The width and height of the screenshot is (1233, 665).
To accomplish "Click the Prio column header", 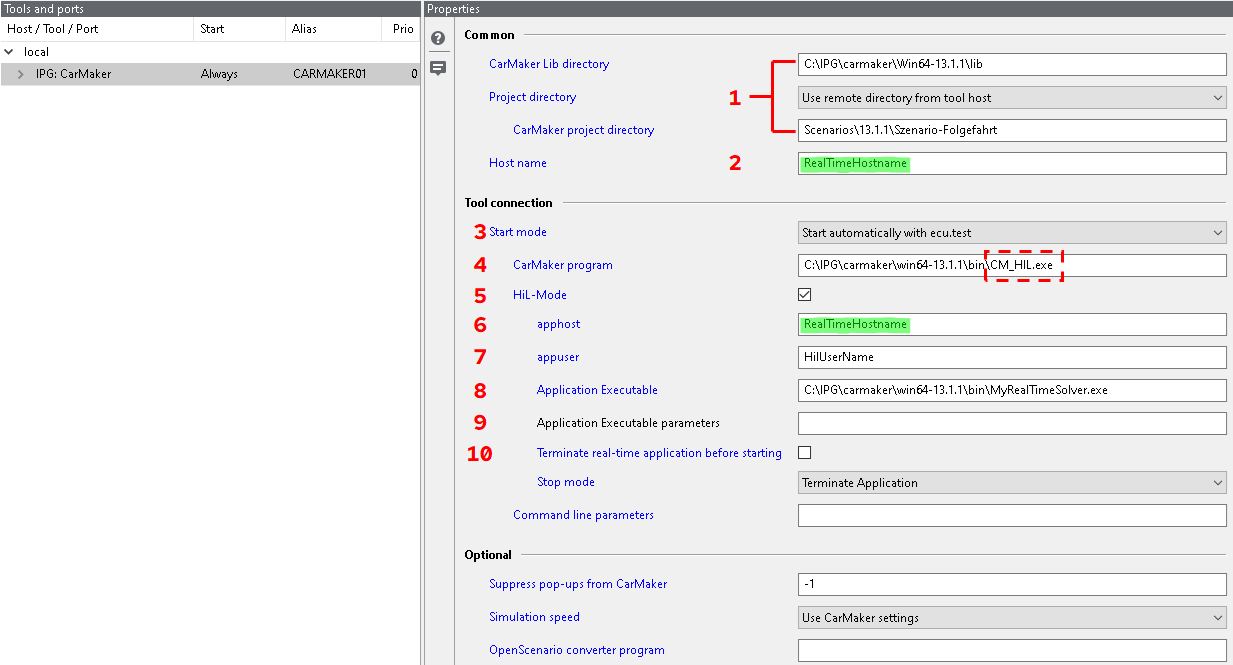I will (402, 29).
